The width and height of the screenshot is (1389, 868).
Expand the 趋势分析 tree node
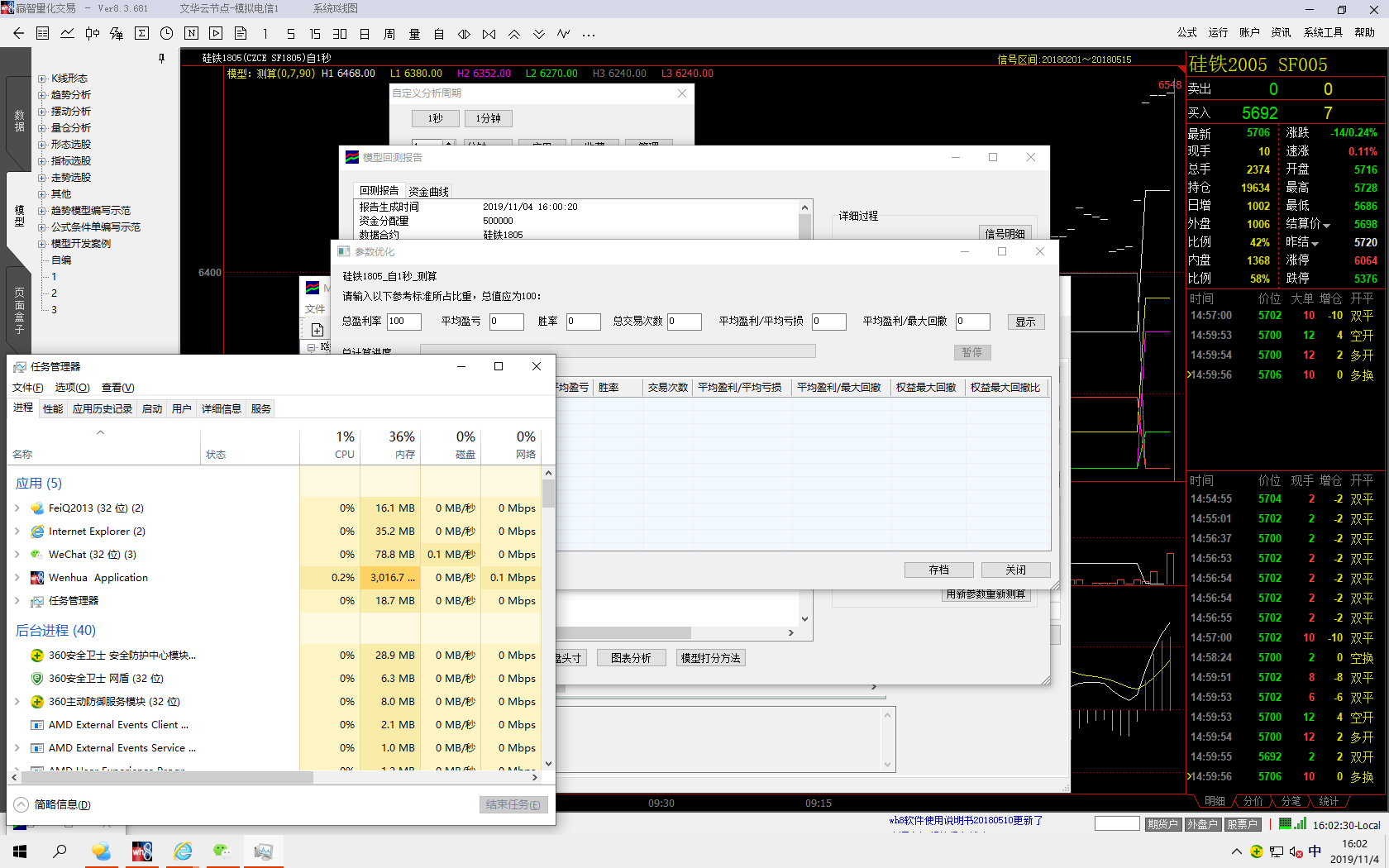42,95
